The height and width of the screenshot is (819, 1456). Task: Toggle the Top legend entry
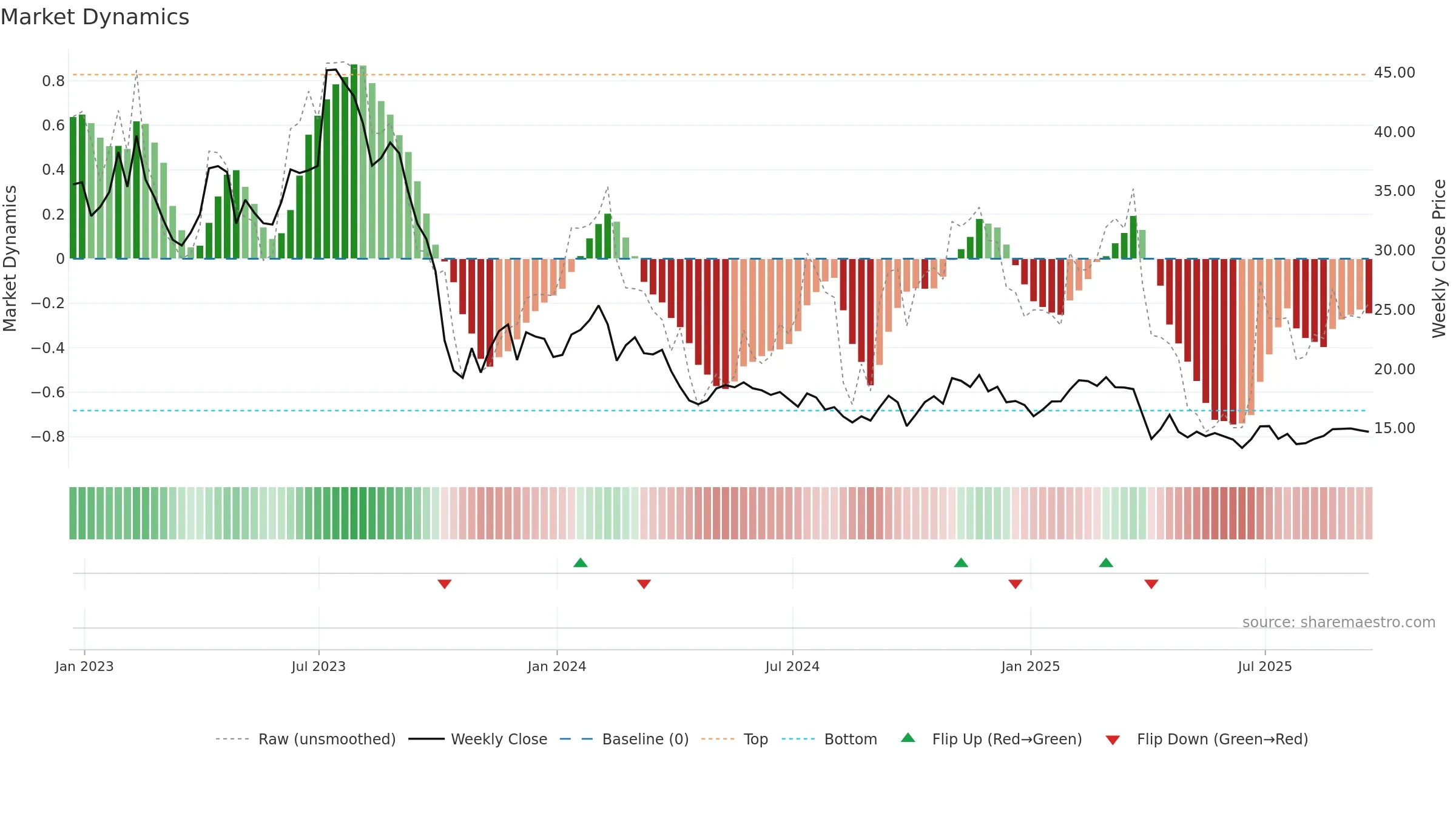point(734,739)
